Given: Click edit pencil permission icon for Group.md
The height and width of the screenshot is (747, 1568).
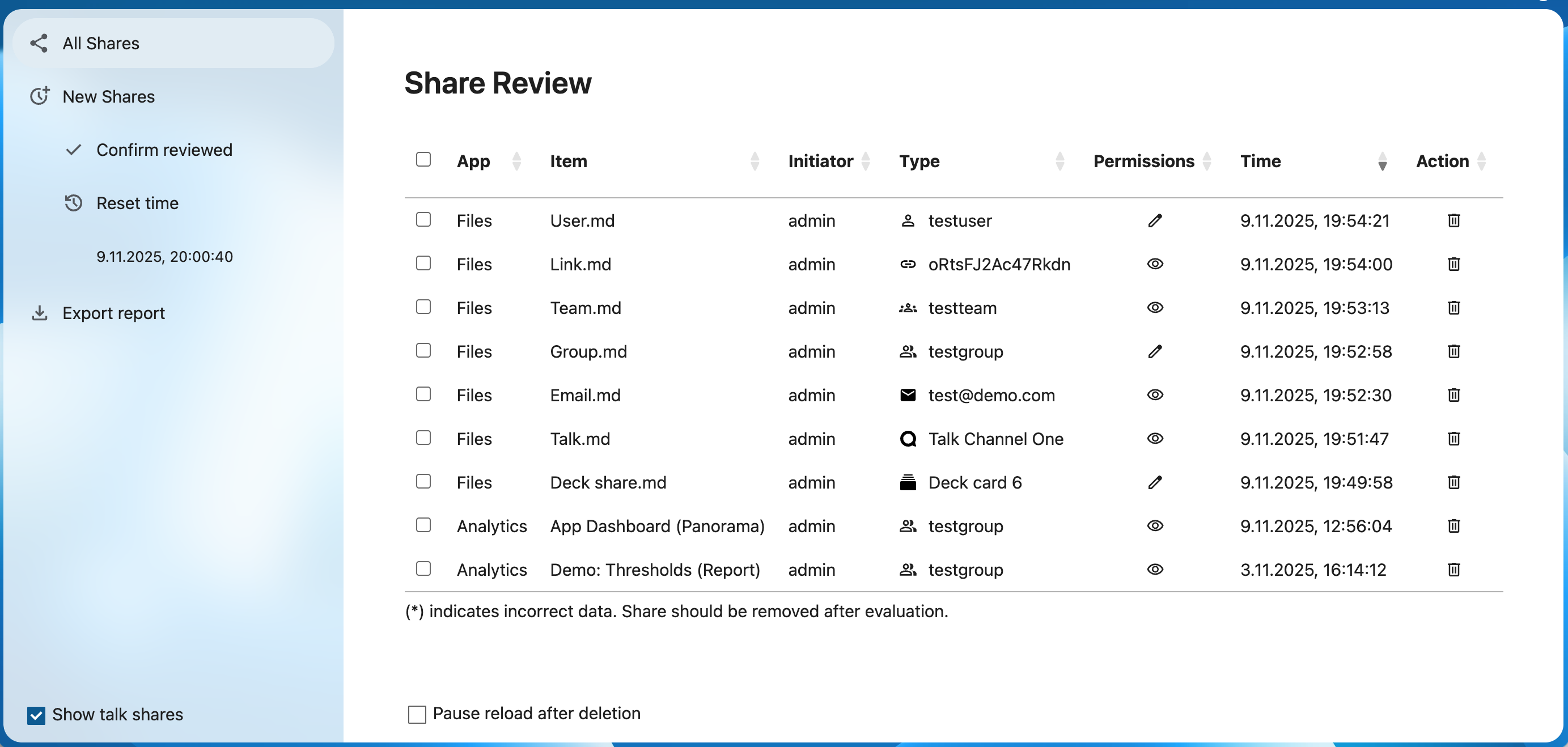Looking at the screenshot, I should coord(1154,351).
